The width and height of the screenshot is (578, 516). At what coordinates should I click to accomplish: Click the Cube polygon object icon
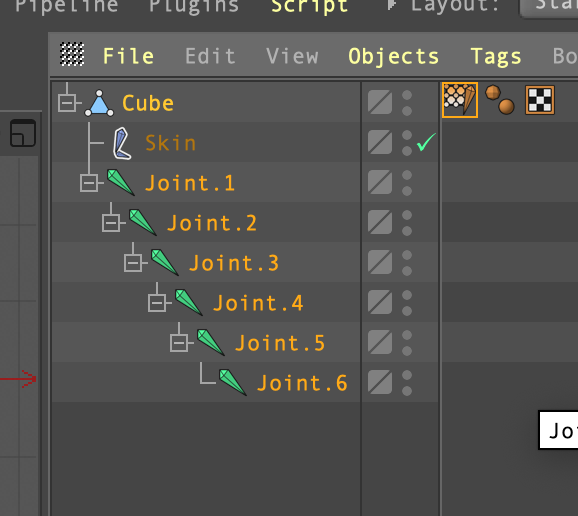coord(99,103)
